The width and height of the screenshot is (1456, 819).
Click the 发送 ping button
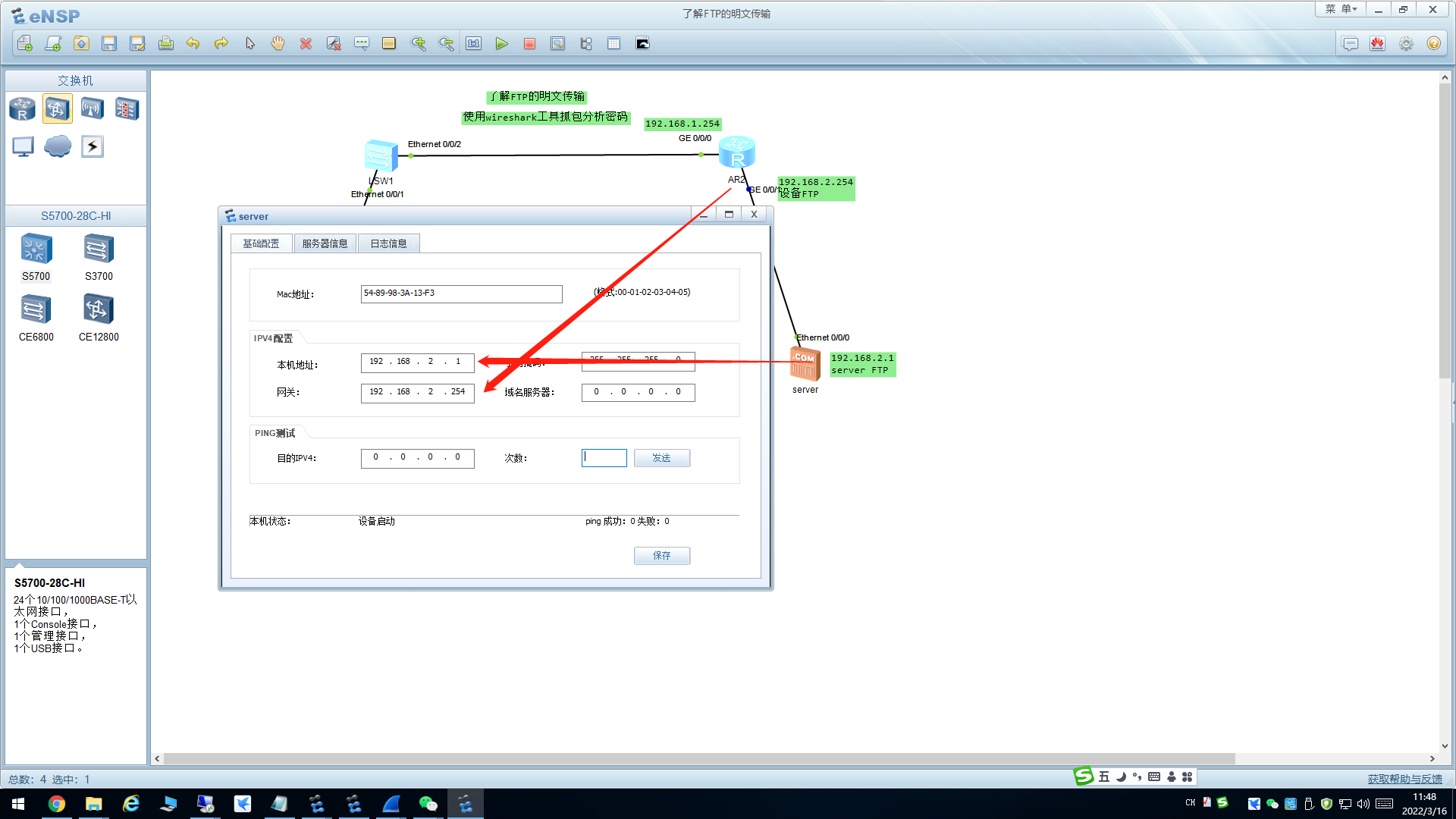[661, 458]
